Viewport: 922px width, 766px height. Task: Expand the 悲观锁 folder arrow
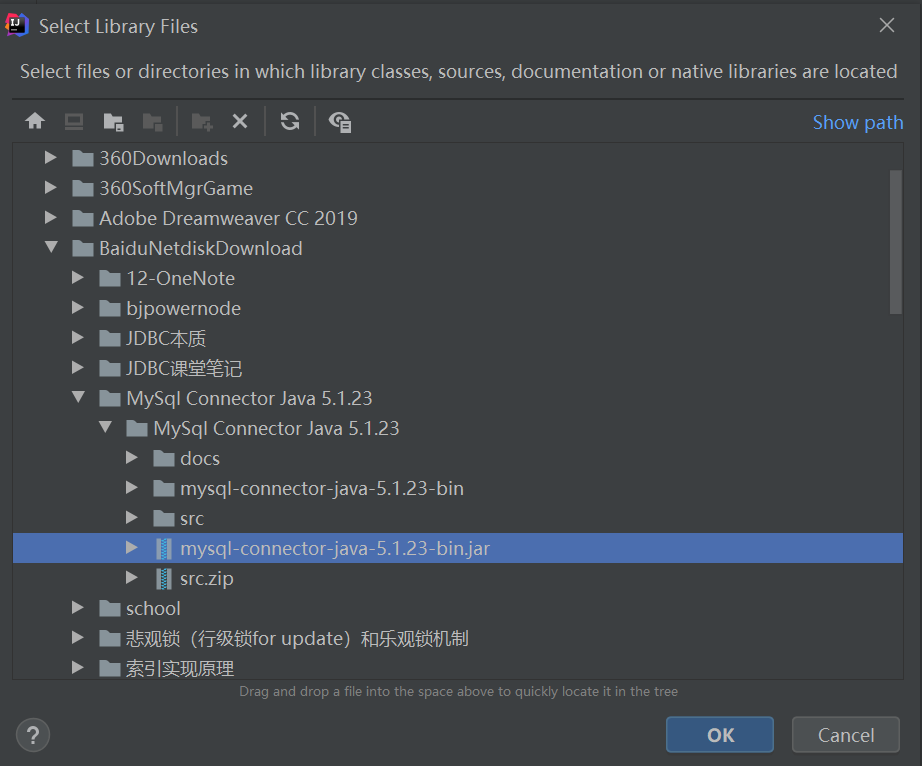(78, 637)
